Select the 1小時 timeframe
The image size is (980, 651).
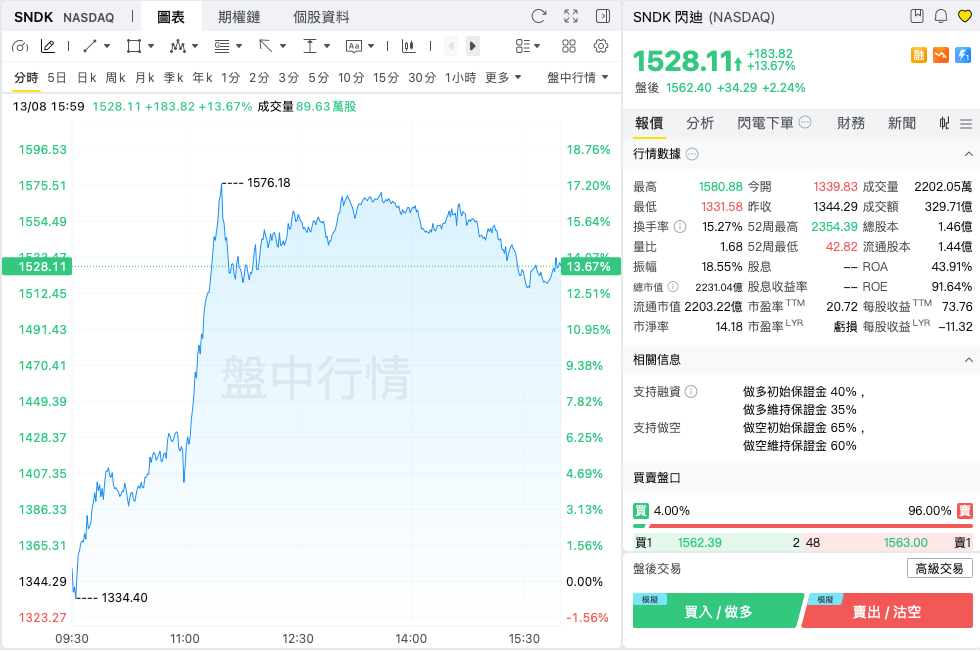click(x=461, y=78)
